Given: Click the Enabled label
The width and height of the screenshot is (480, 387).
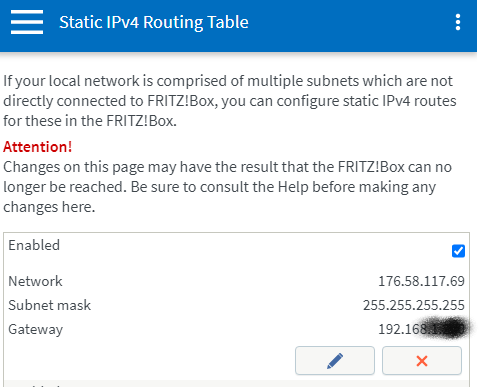Looking at the screenshot, I should tap(34, 245).
